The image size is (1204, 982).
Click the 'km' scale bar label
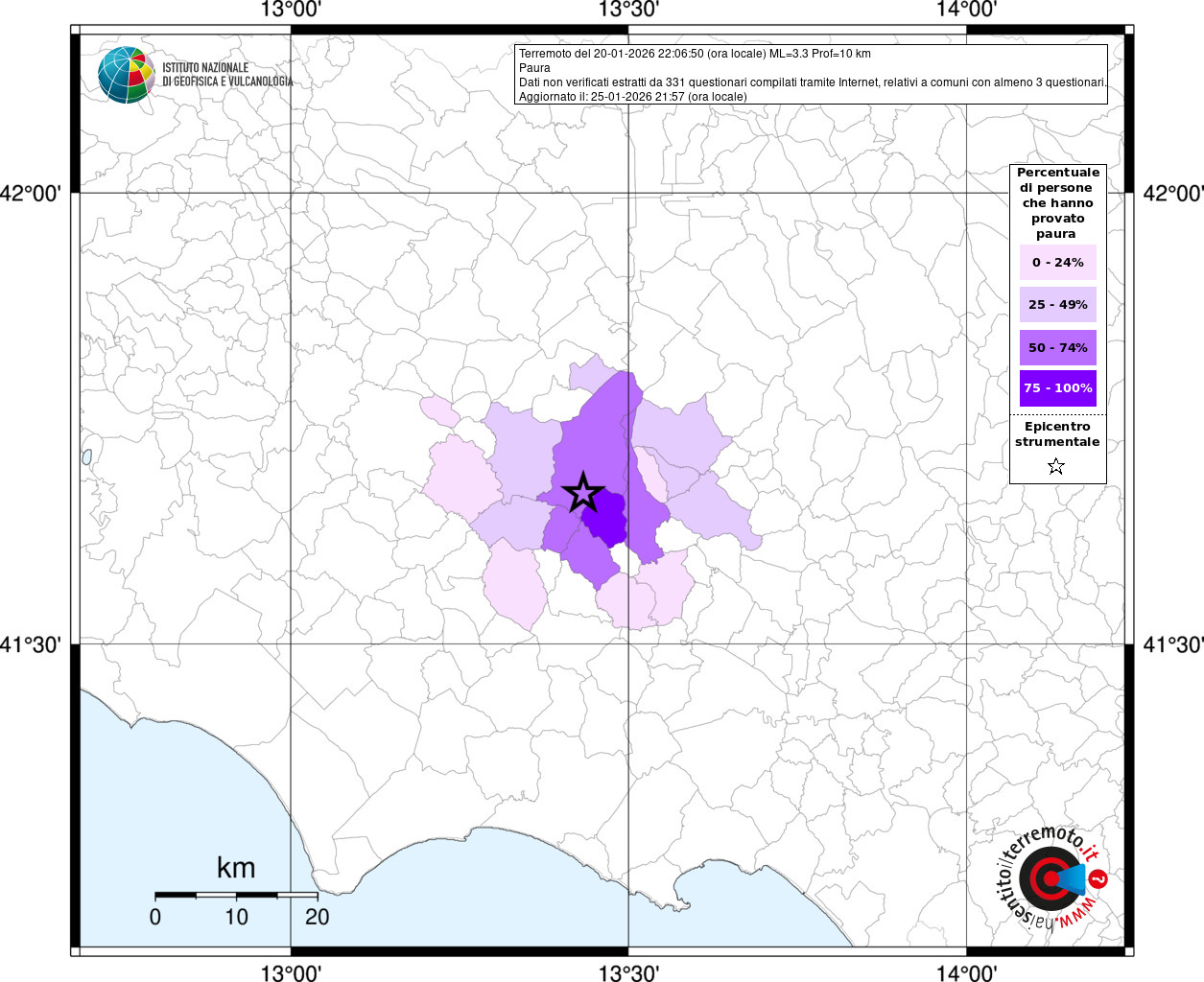click(236, 868)
